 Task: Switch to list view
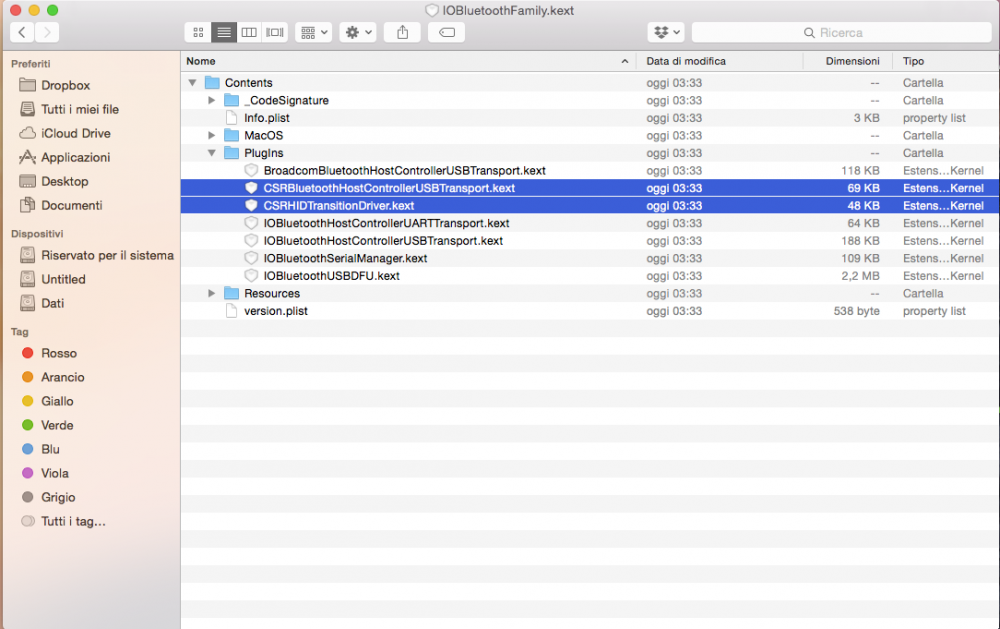[x=224, y=32]
